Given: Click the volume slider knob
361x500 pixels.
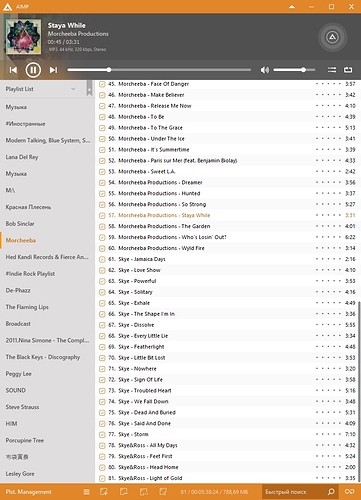Looking at the screenshot, I should pyautogui.click(x=303, y=70).
